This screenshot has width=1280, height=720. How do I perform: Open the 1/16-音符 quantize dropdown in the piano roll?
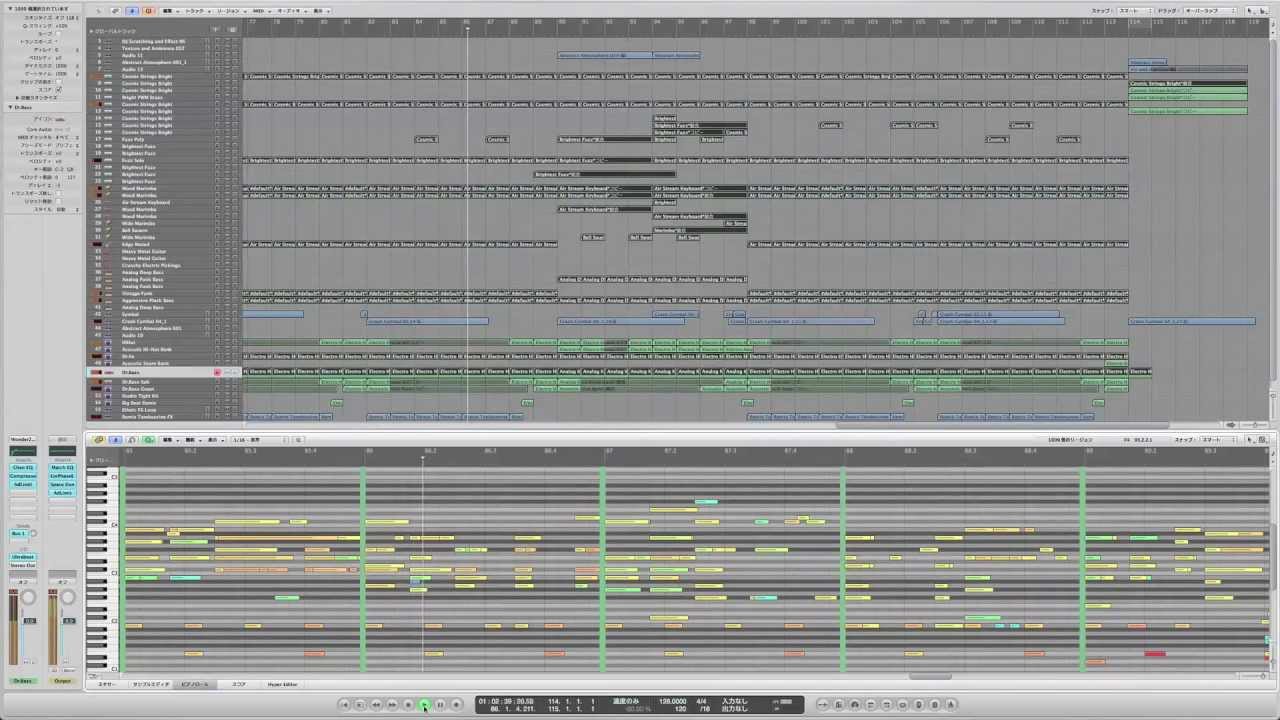tap(260, 440)
